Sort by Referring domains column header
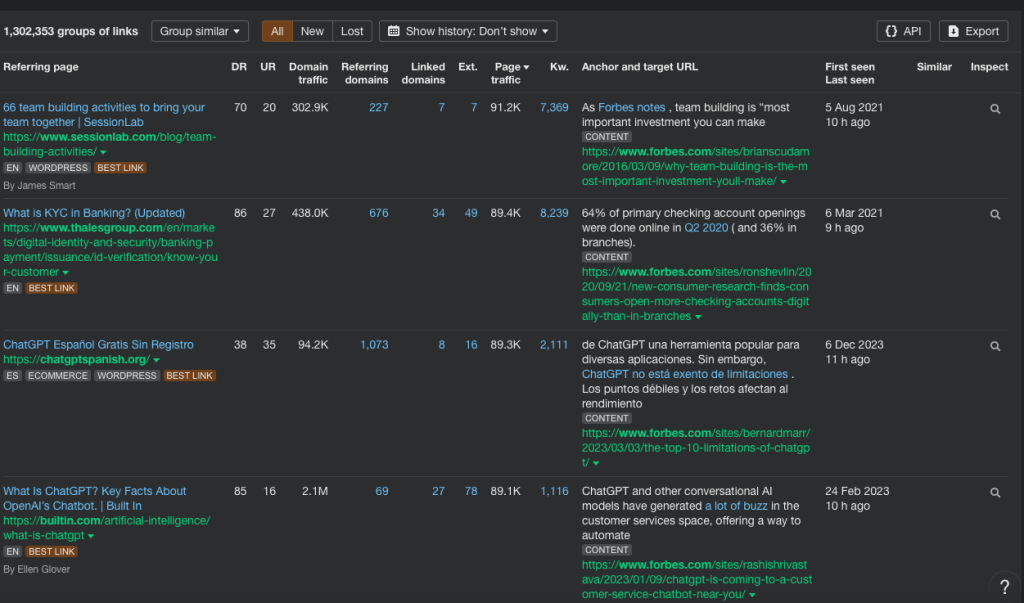 pyautogui.click(x=365, y=73)
